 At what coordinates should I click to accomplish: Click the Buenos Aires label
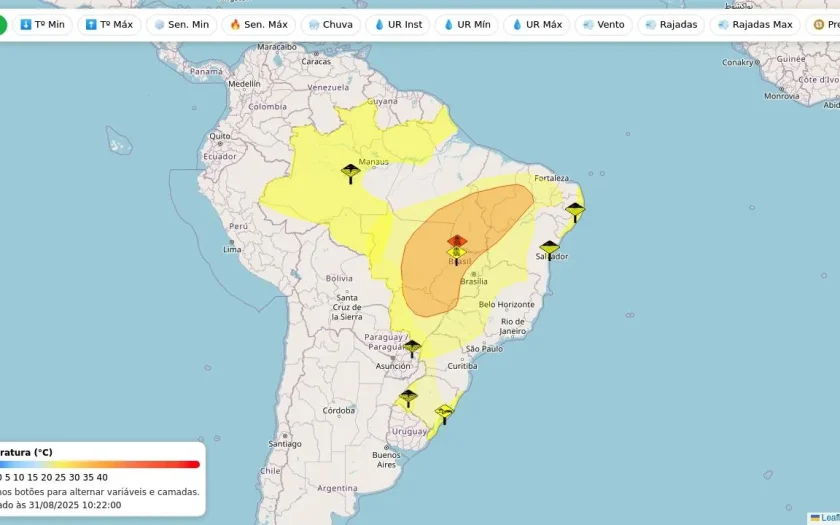(386, 460)
